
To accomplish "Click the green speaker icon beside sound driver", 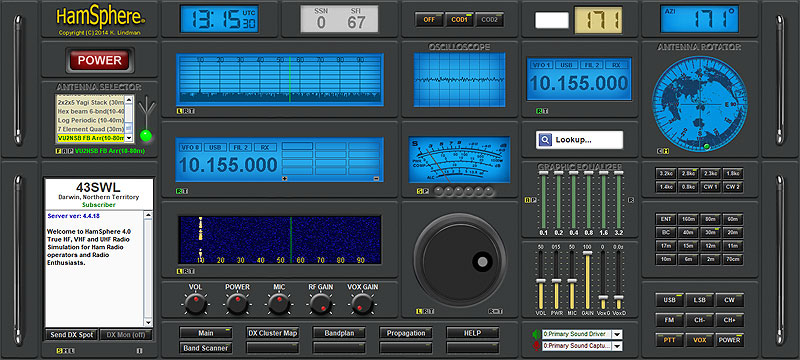I will point(536,334).
